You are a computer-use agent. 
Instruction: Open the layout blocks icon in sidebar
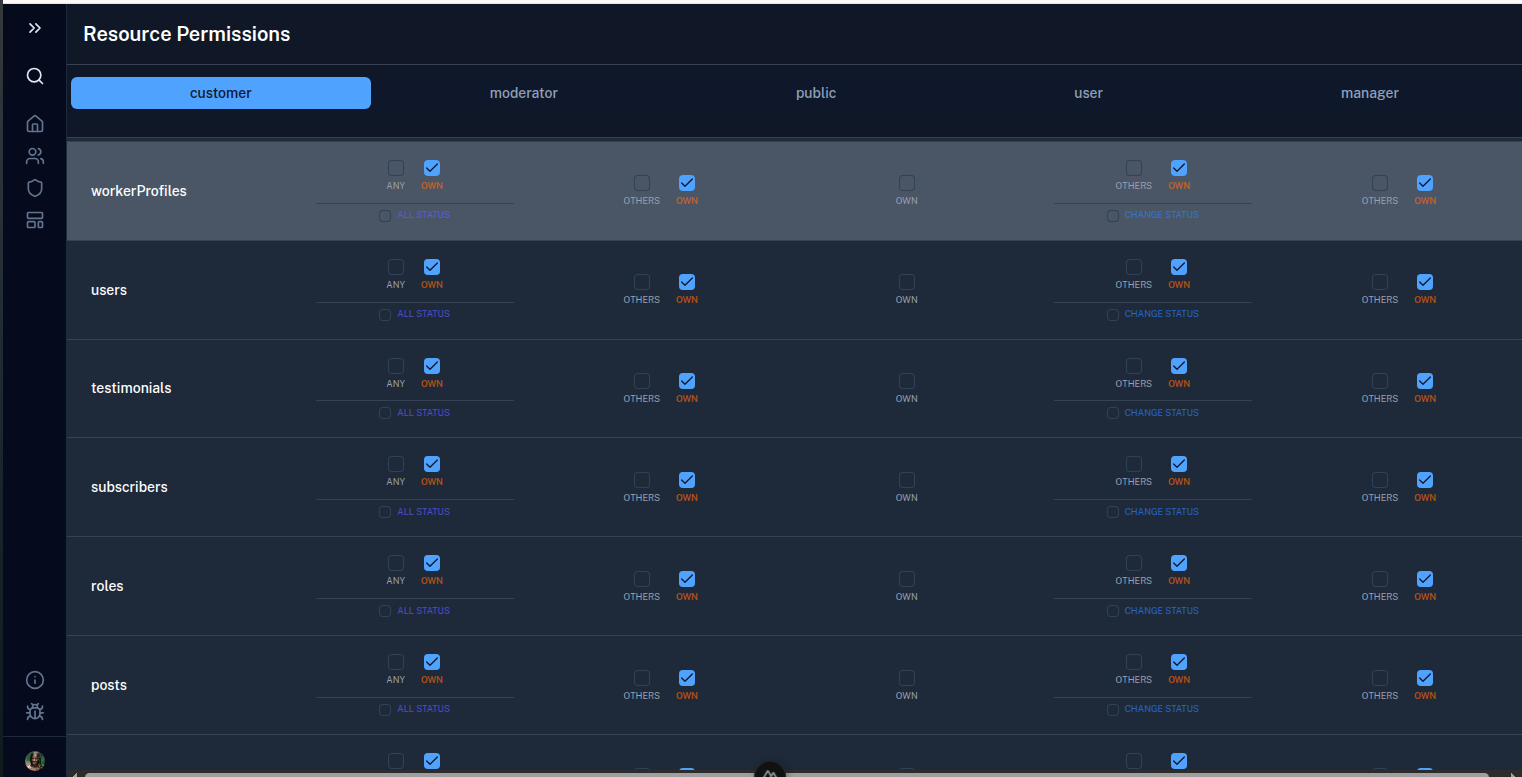35,220
